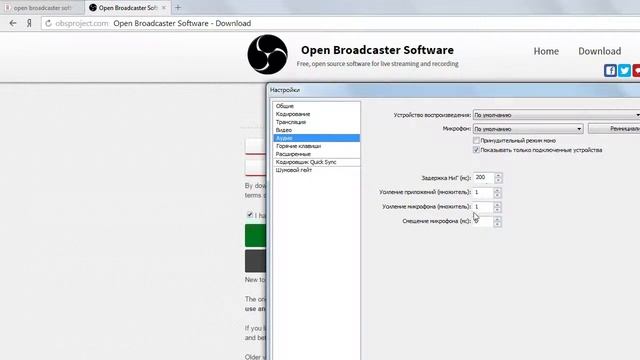The image size is (640, 360).
Task: Select "Видео" in the settings list
Action: coord(316,130)
